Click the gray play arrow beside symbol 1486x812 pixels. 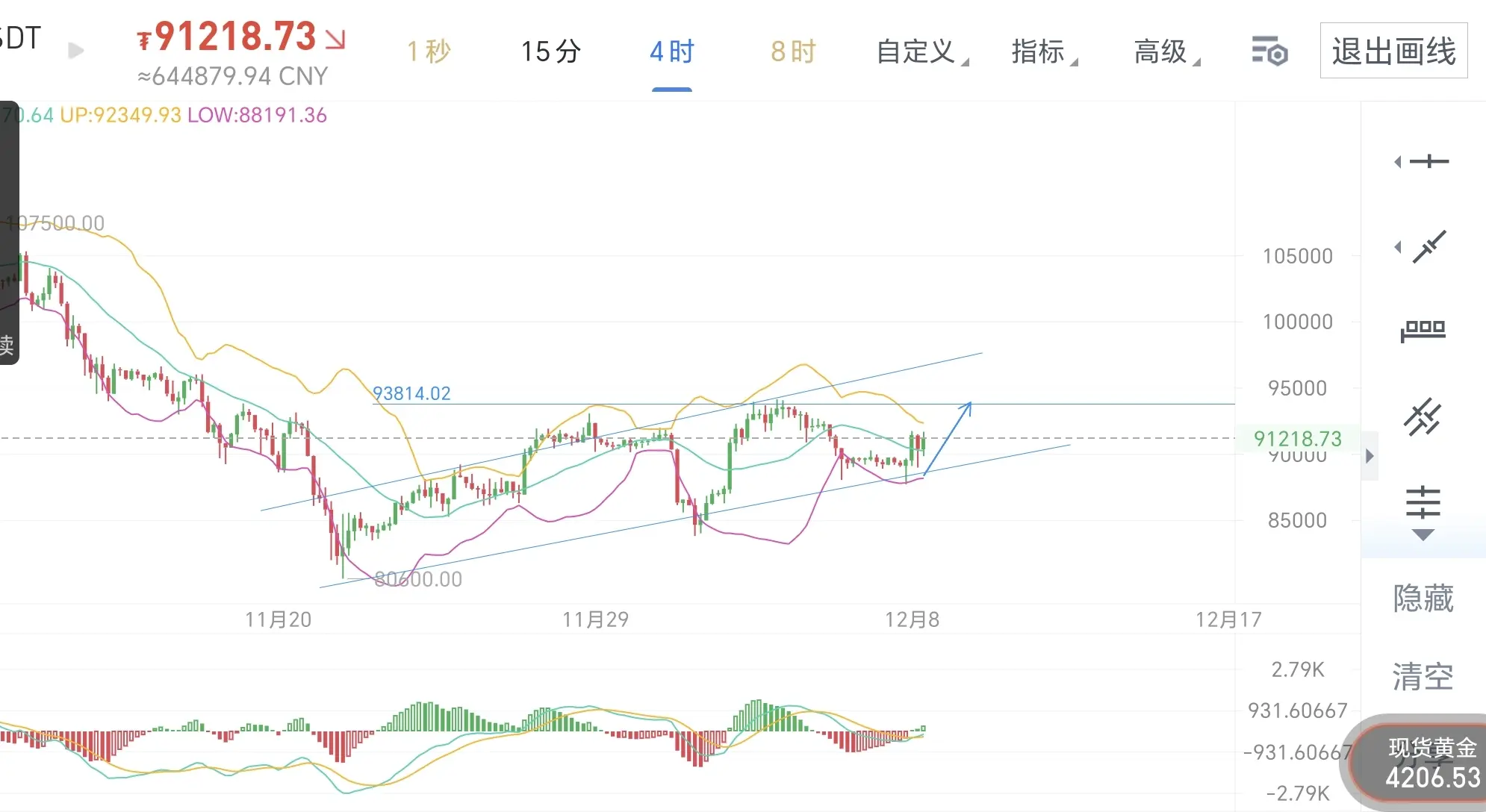(x=75, y=51)
